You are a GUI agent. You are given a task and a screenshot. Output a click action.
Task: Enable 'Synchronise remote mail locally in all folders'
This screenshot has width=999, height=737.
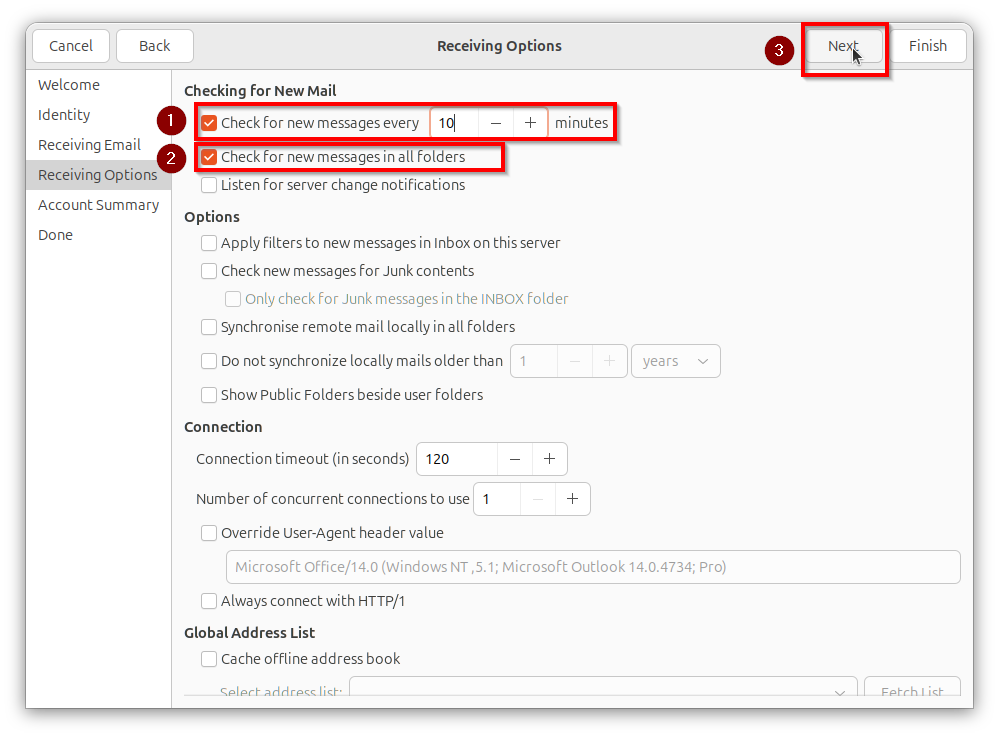pyautogui.click(x=209, y=326)
